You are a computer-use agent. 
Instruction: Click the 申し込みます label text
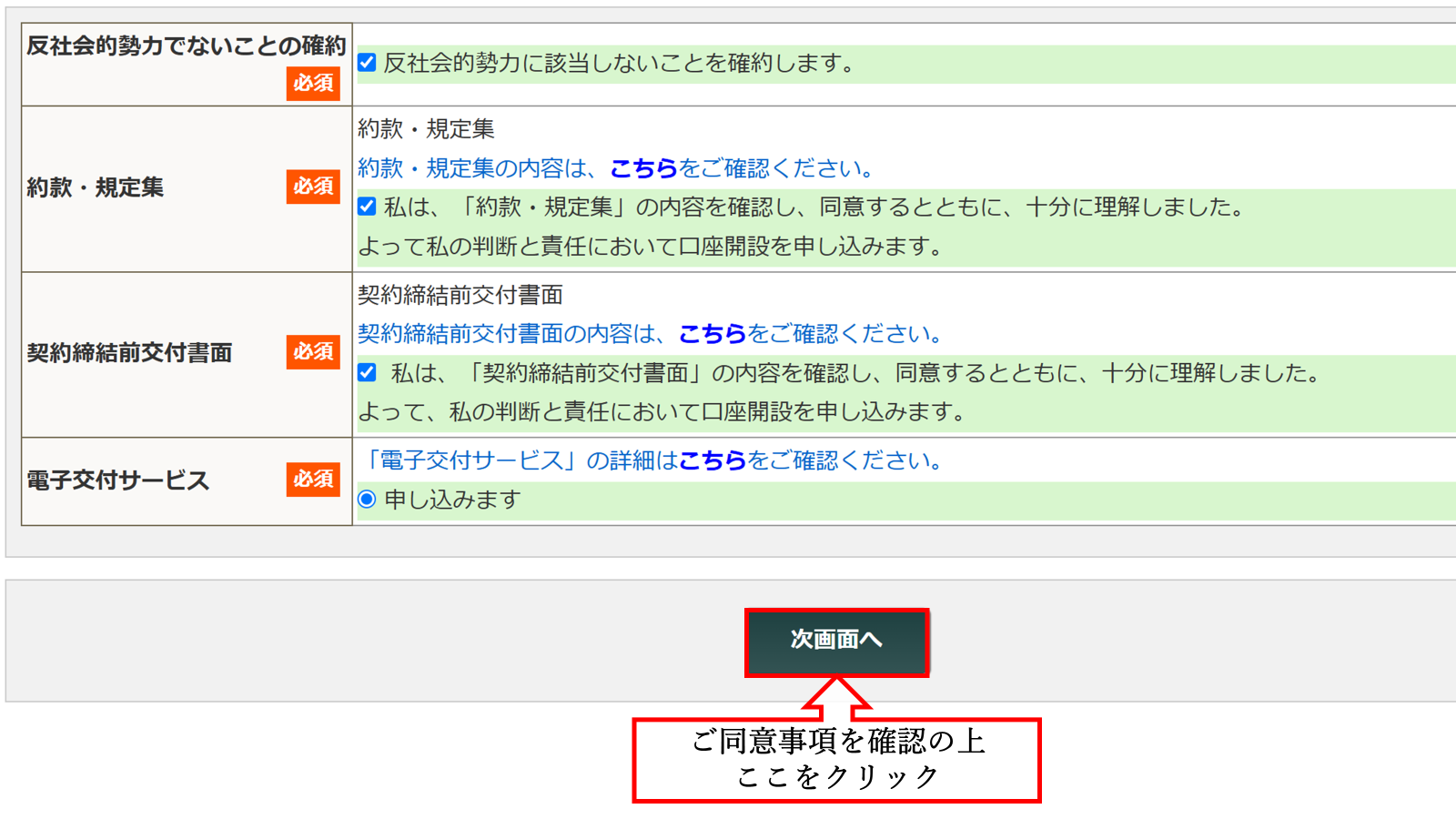pos(452,500)
